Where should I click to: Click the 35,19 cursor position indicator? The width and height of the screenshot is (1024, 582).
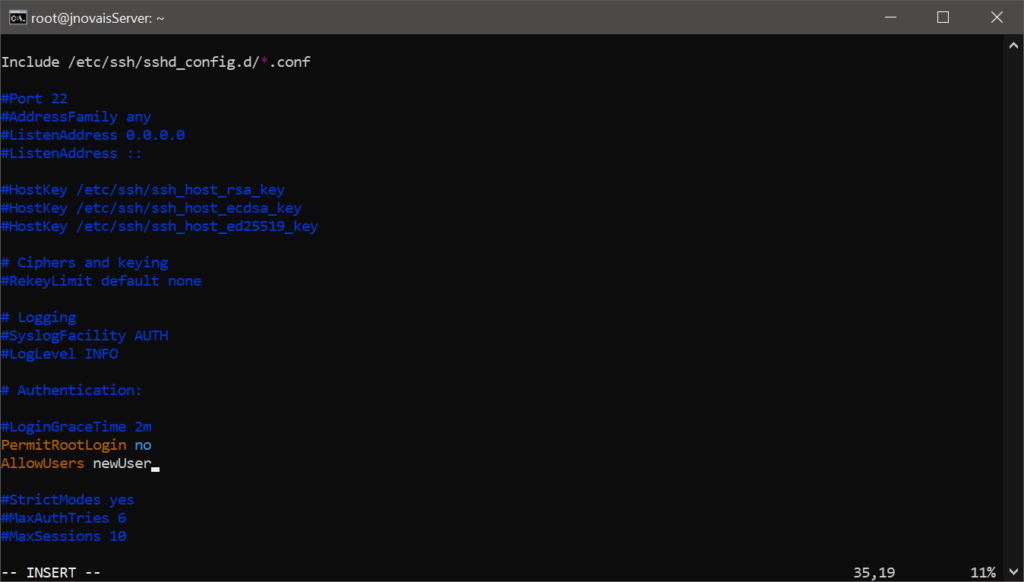[x=874, y=573]
